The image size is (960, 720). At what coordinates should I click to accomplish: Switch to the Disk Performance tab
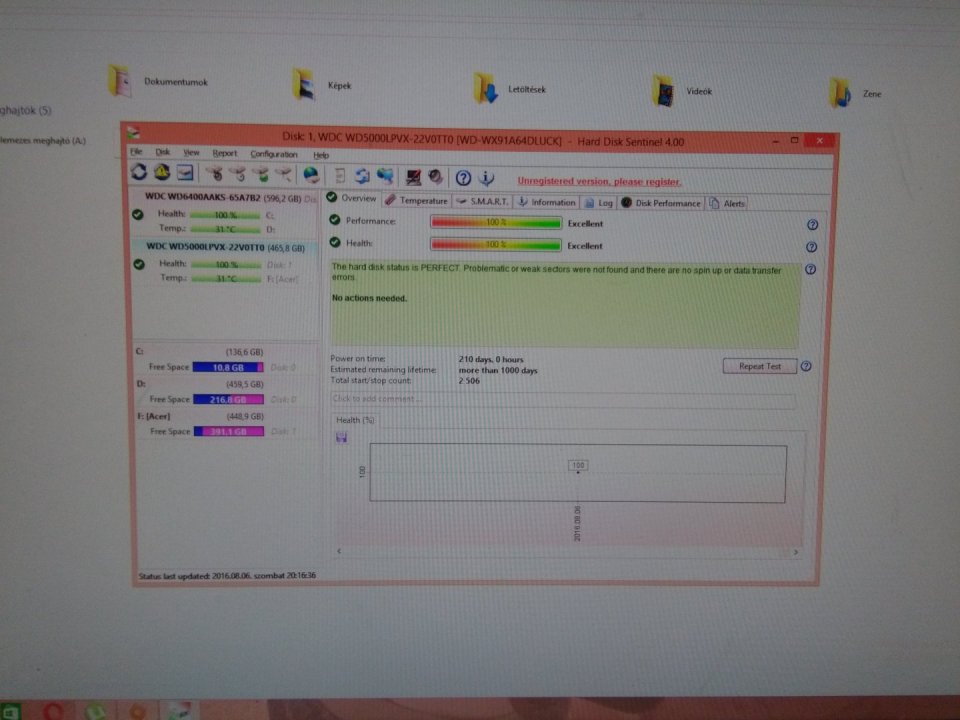tap(661, 203)
